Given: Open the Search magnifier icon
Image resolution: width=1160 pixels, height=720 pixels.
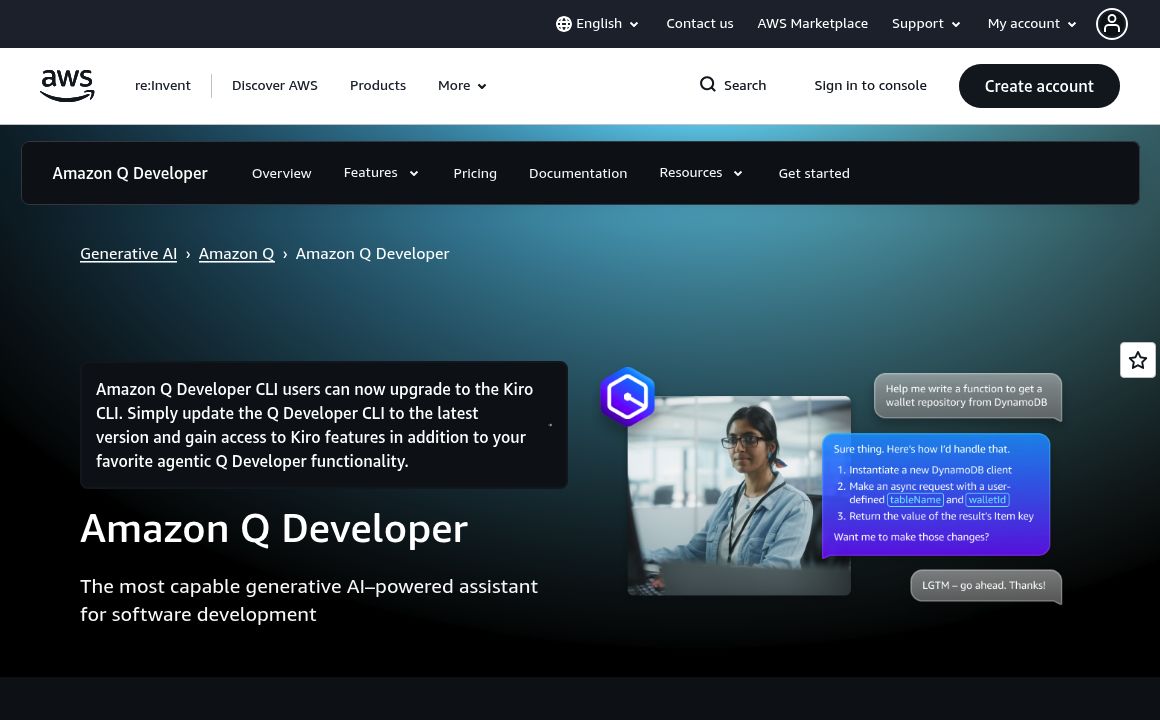Looking at the screenshot, I should pos(708,85).
